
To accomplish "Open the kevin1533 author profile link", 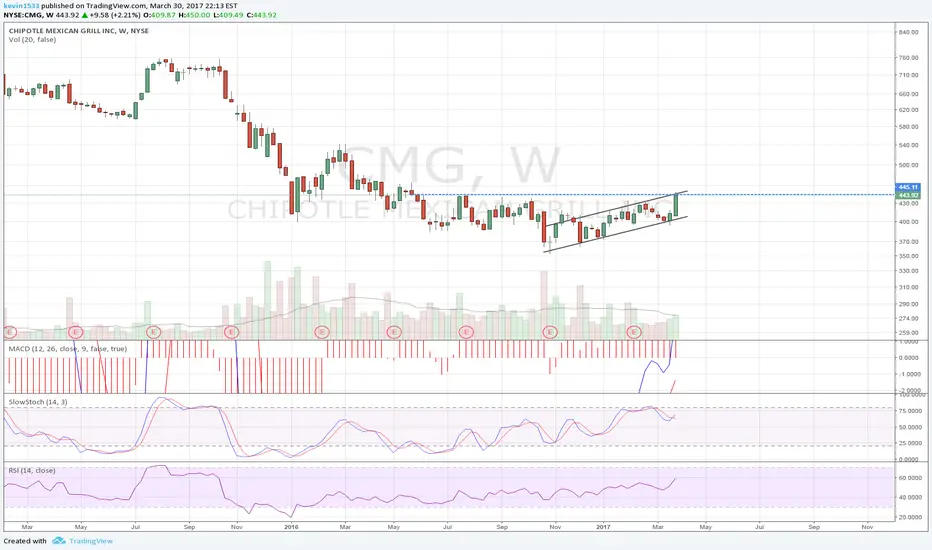I will (21, 6).
